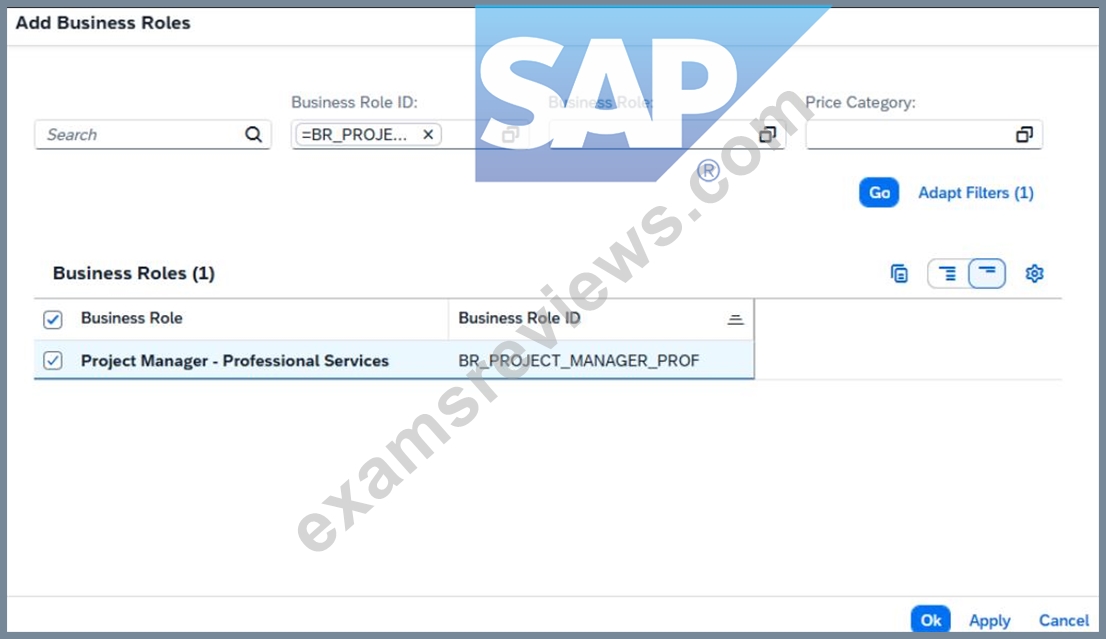Confirm selection with the Ok button
Viewport: 1106px width, 639px height.
[930, 620]
